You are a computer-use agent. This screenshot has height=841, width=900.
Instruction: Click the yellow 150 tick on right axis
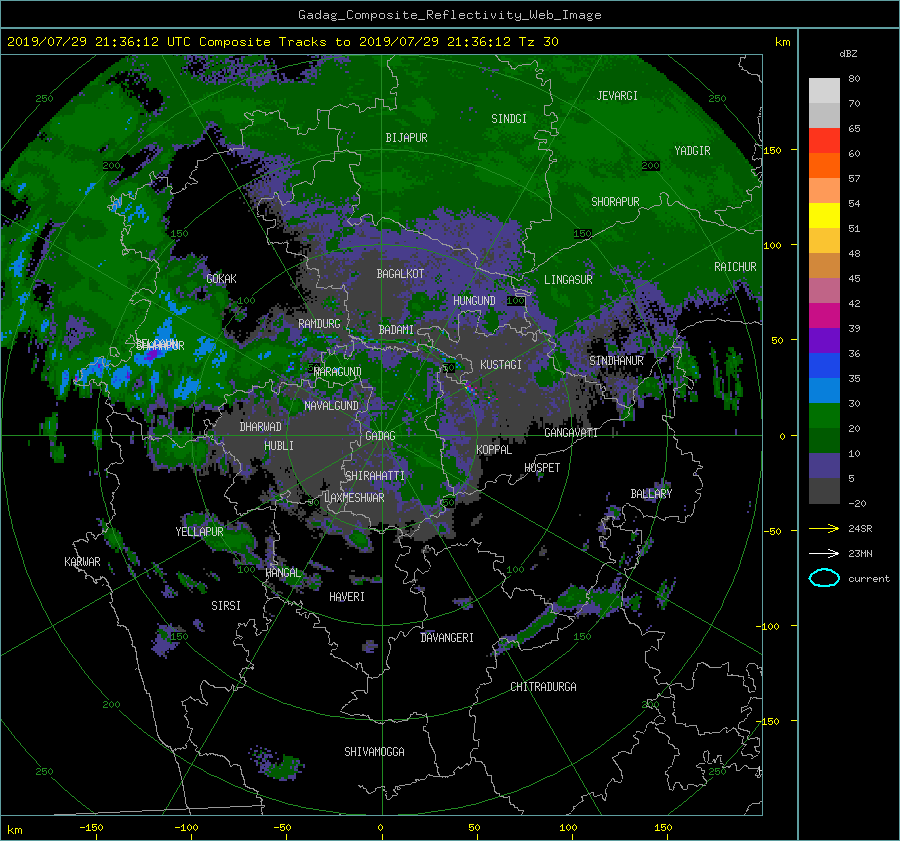coord(772,150)
